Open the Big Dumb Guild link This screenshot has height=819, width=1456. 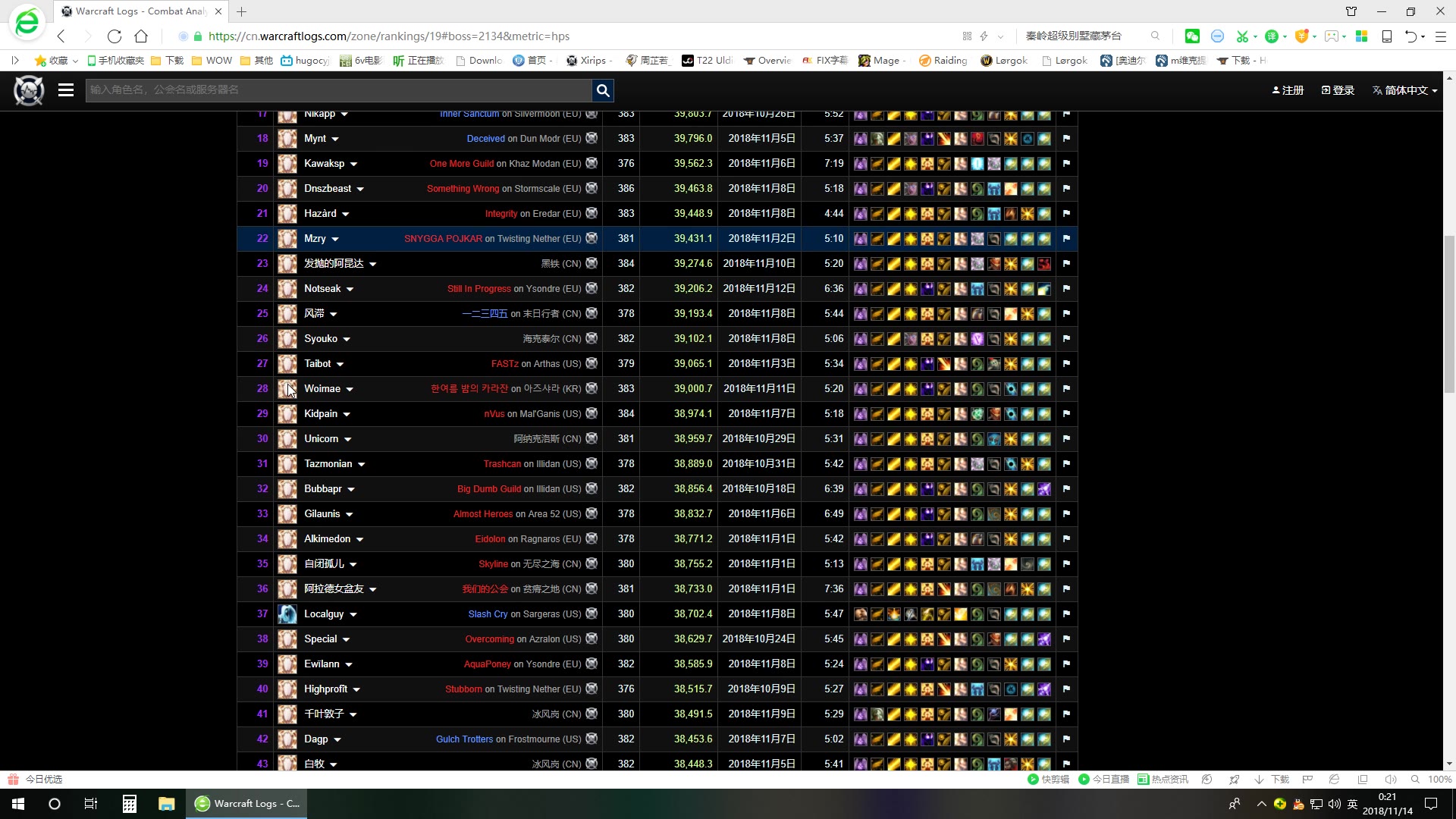489,489
